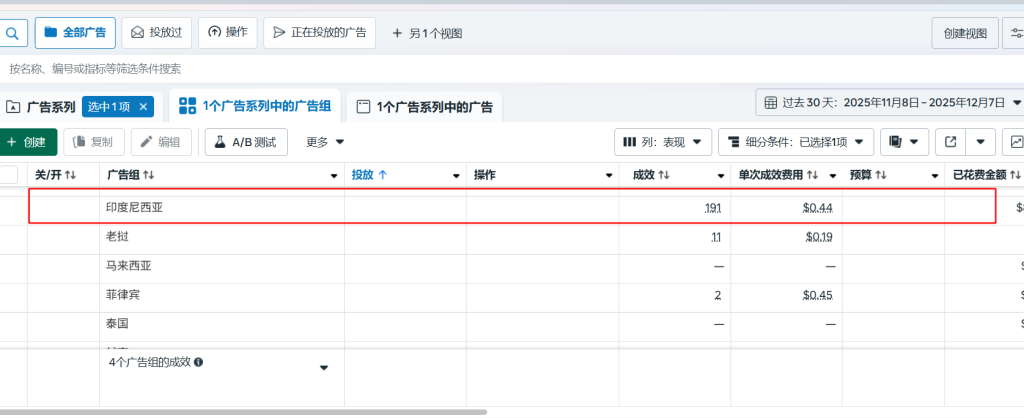Image resolution: width=1024 pixels, height=418 pixels.
Task: Remove the selected campaign filter chip (×)
Action: pyautogui.click(x=143, y=107)
